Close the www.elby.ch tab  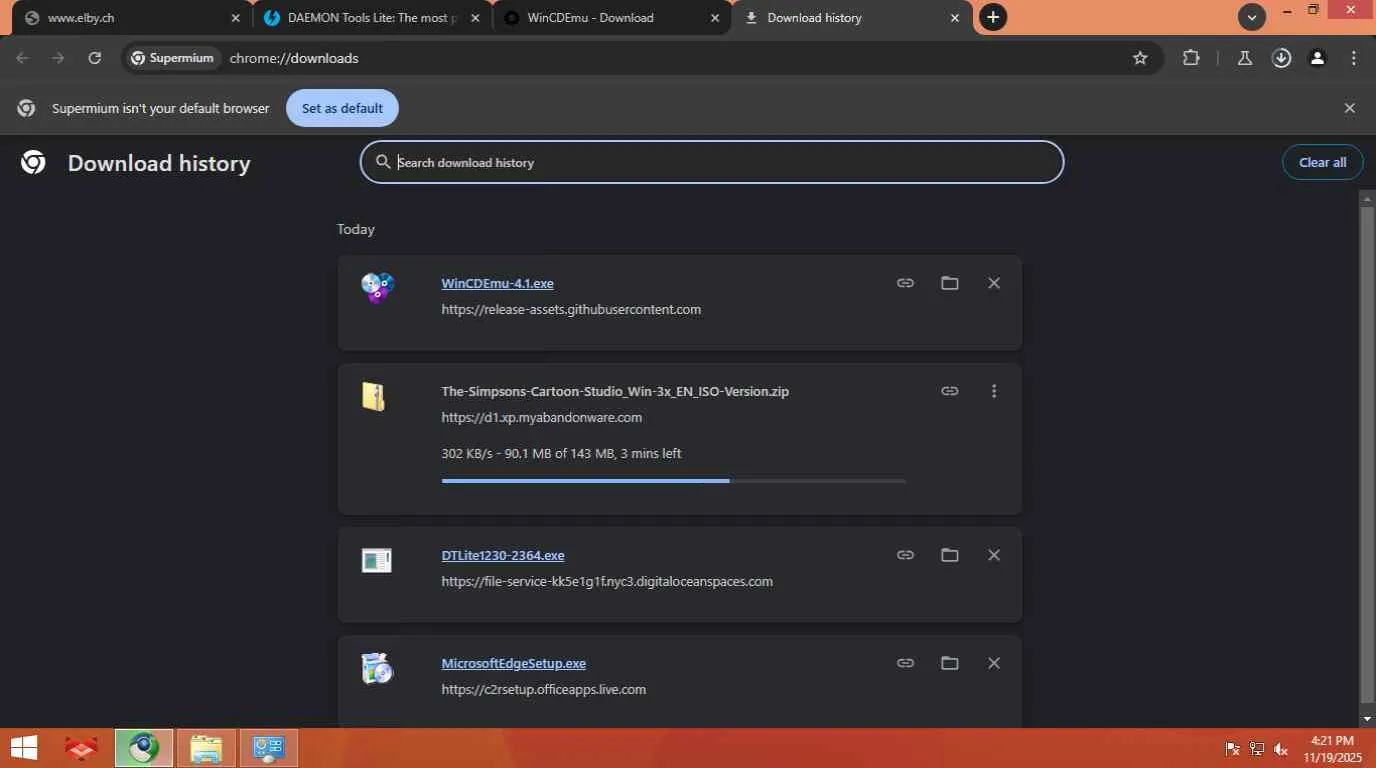236,18
